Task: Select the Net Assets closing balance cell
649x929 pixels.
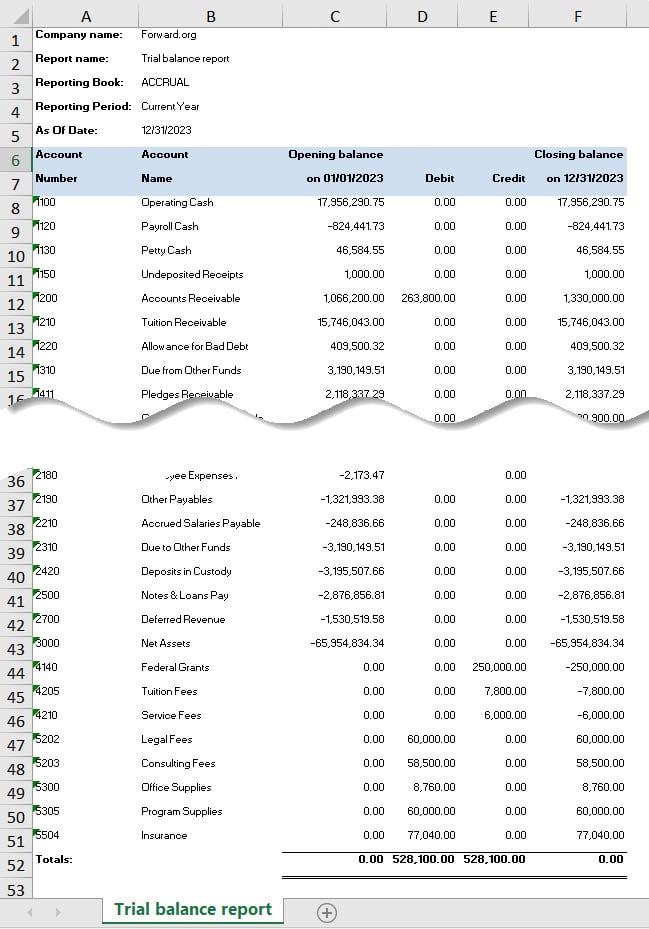Action: pos(585,643)
